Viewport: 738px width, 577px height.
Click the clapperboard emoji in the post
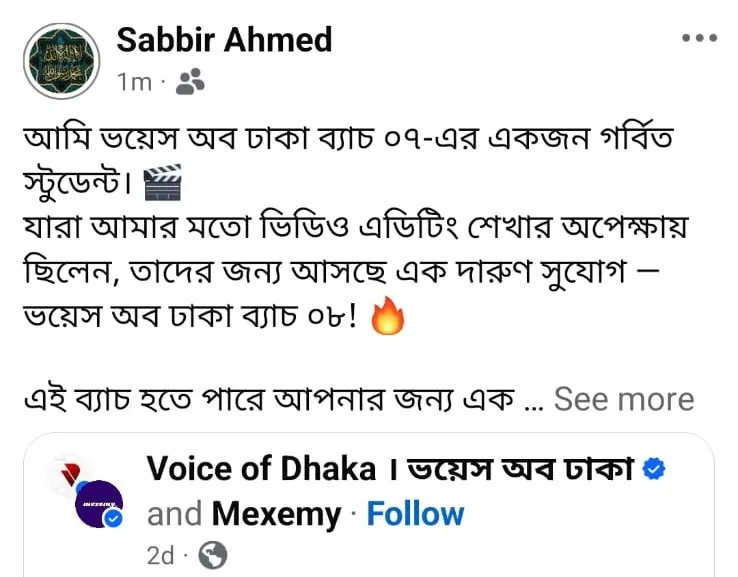point(163,184)
